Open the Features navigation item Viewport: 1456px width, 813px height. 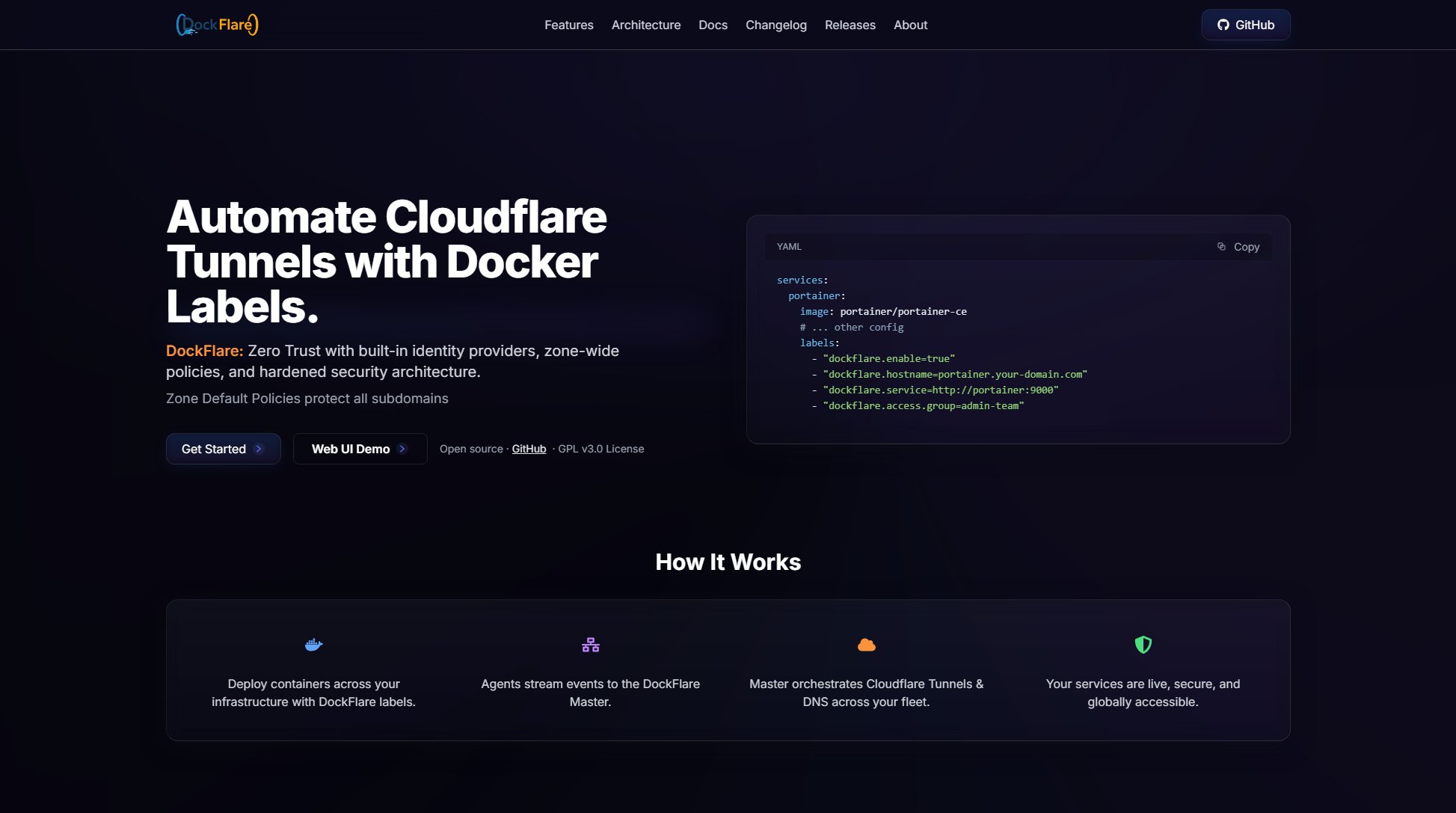(568, 25)
